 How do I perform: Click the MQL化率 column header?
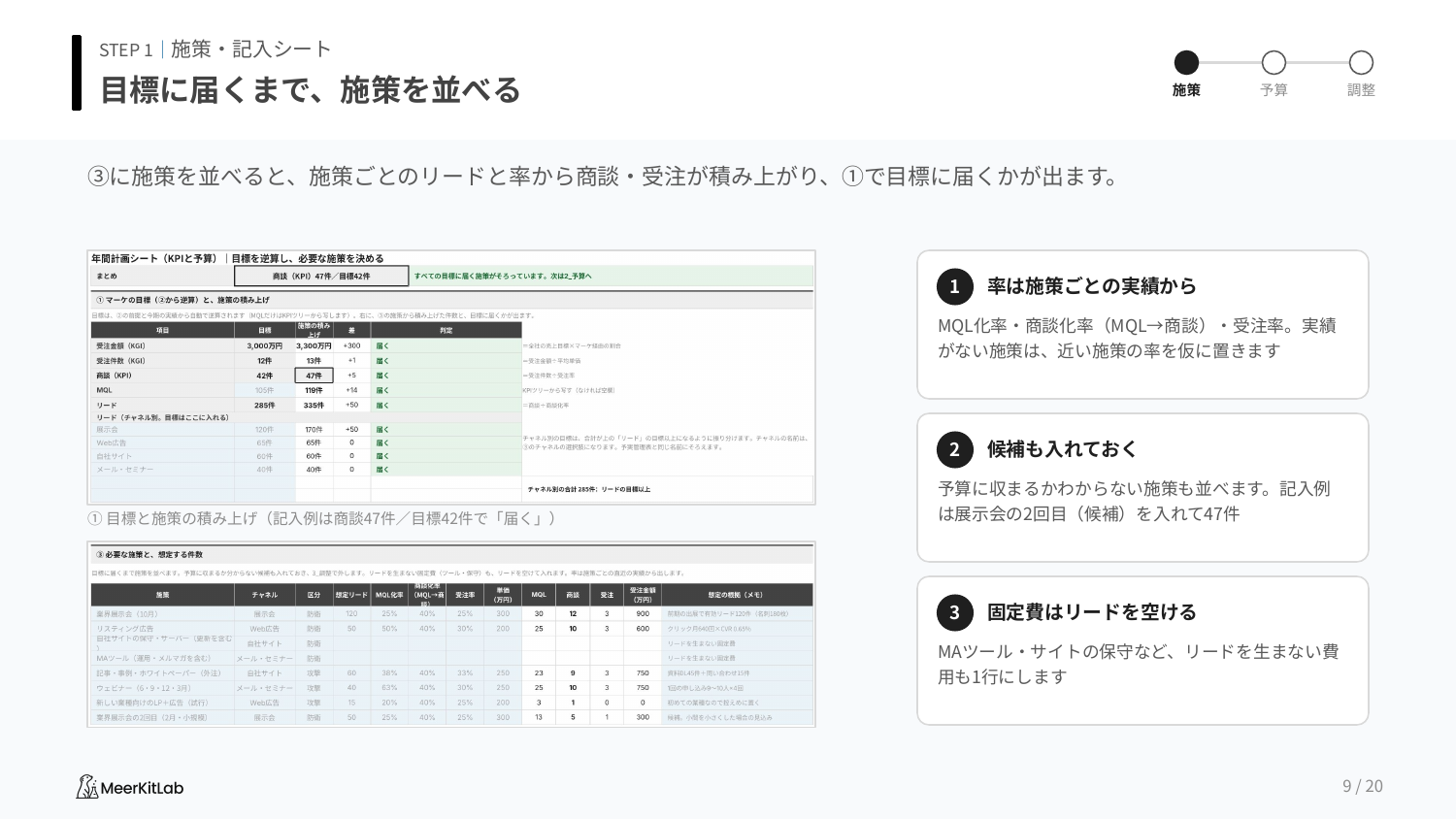click(x=389, y=595)
